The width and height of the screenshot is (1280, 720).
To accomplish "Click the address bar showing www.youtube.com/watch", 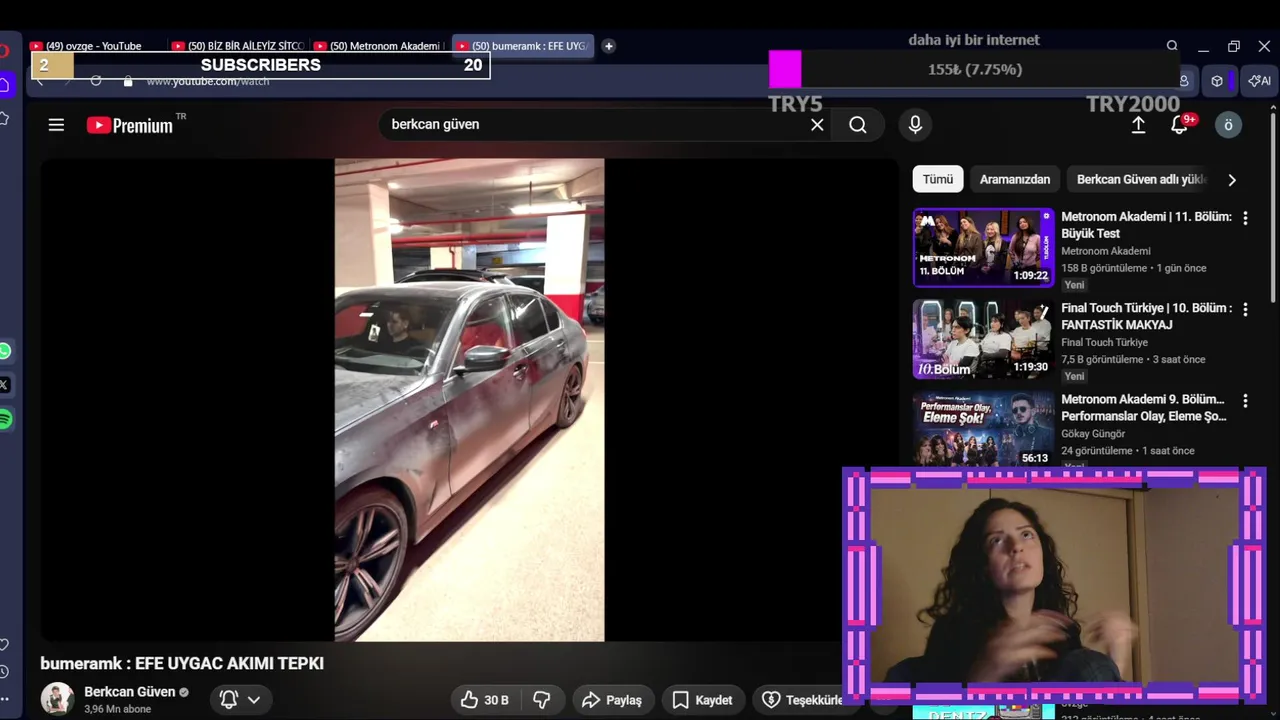I will pos(208,82).
